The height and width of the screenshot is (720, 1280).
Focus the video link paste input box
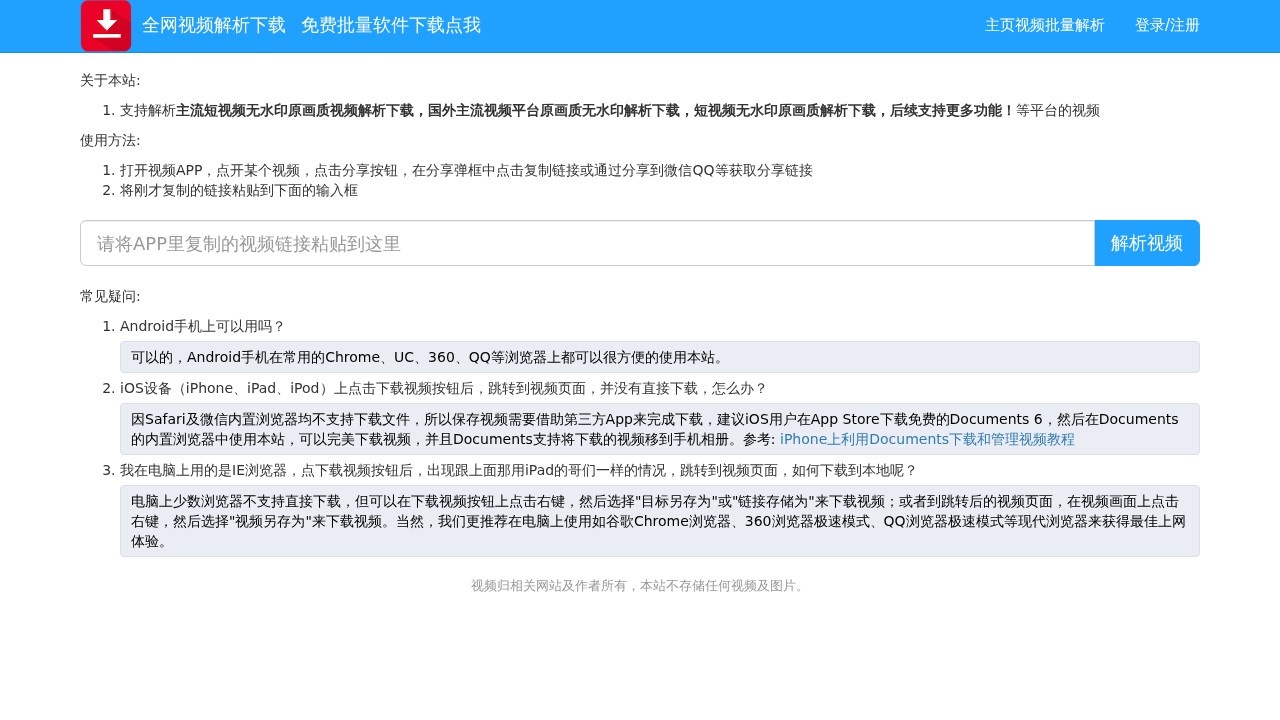[x=588, y=243]
